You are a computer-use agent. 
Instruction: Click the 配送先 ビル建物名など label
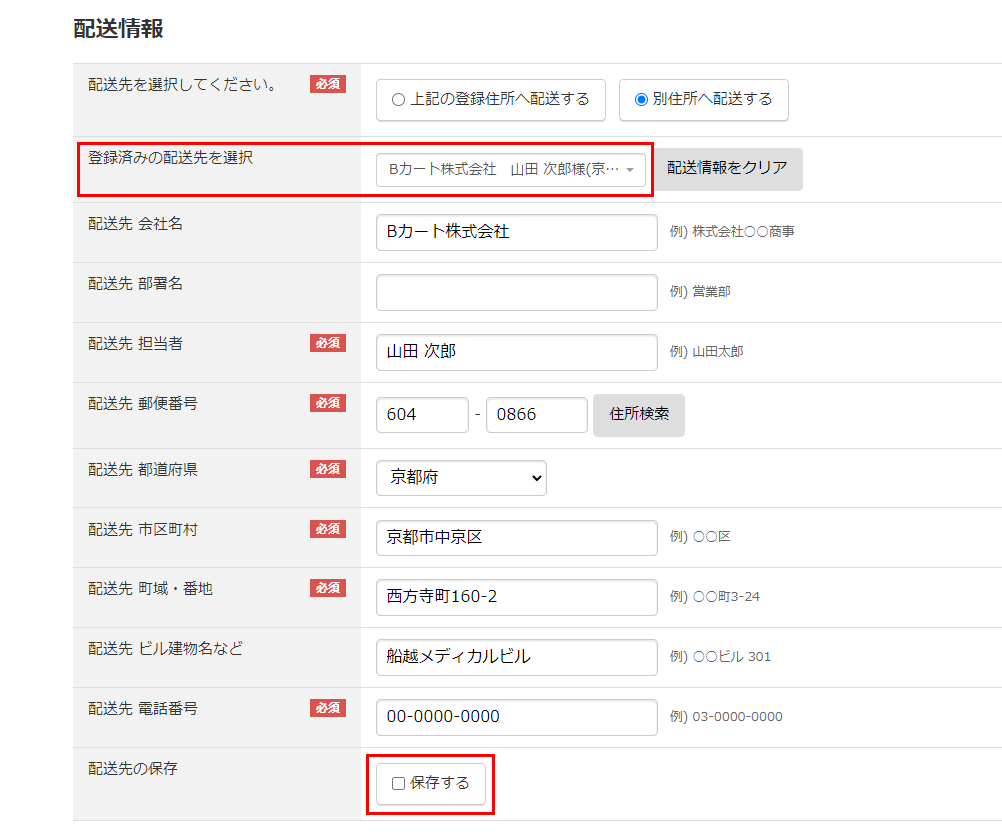click(x=166, y=648)
